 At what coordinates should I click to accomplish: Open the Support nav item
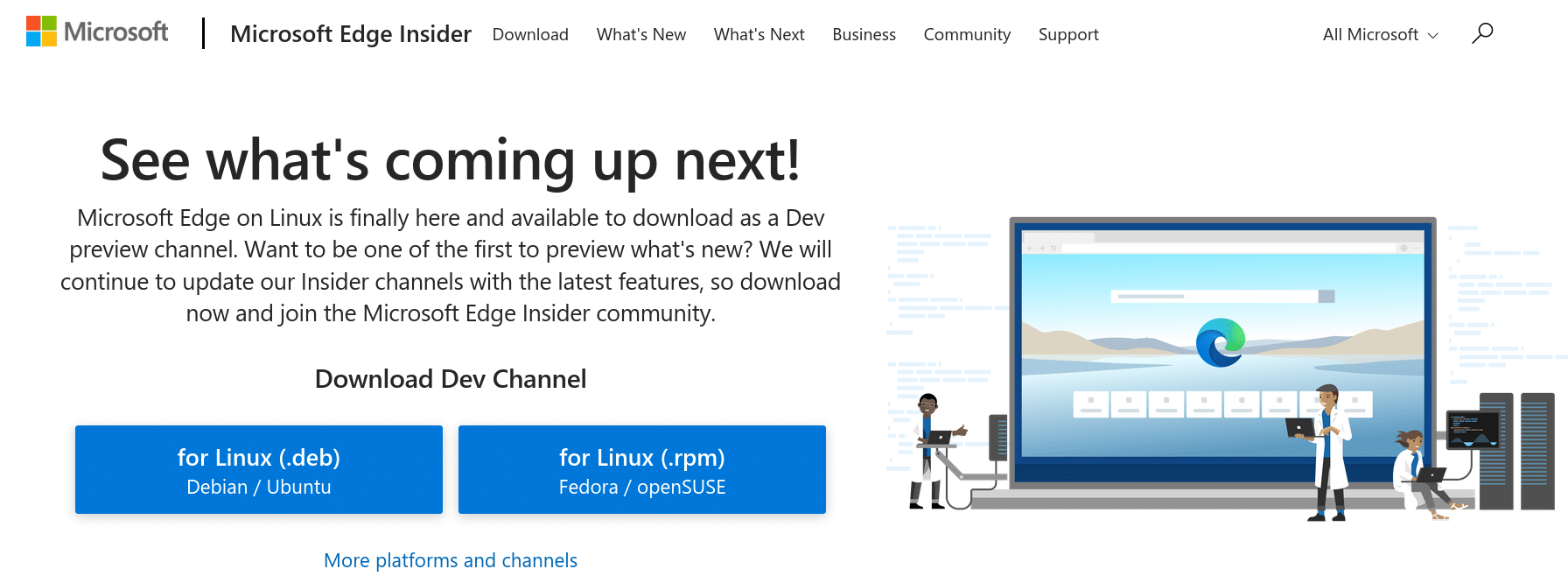click(1068, 34)
